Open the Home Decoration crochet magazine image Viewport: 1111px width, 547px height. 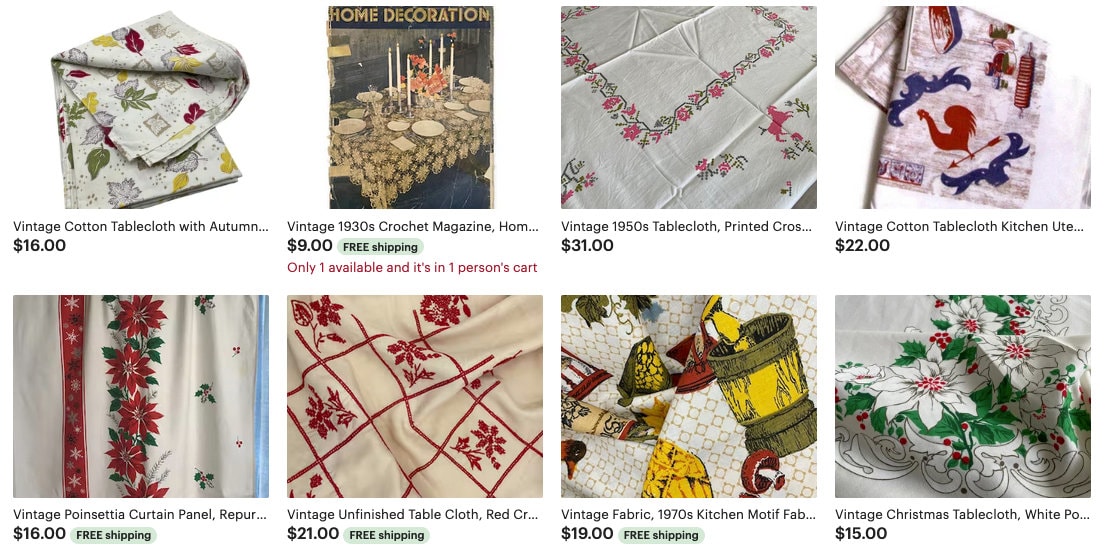(414, 108)
